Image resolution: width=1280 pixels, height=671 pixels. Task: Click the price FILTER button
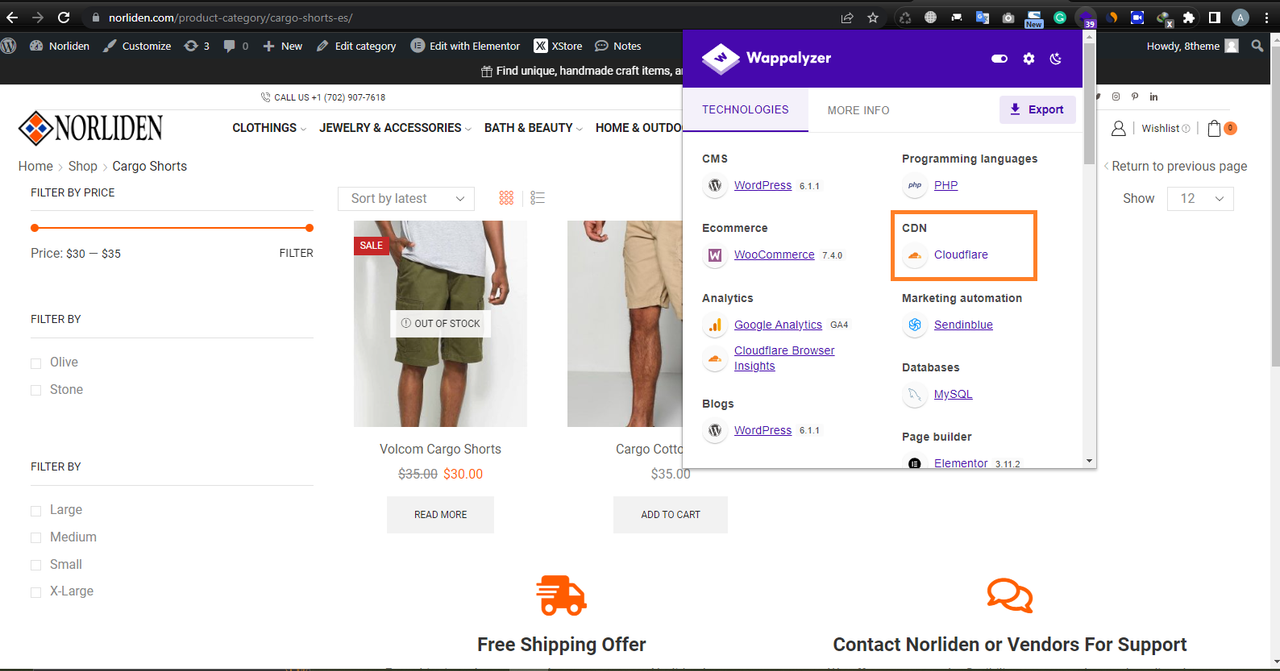pos(296,253)
